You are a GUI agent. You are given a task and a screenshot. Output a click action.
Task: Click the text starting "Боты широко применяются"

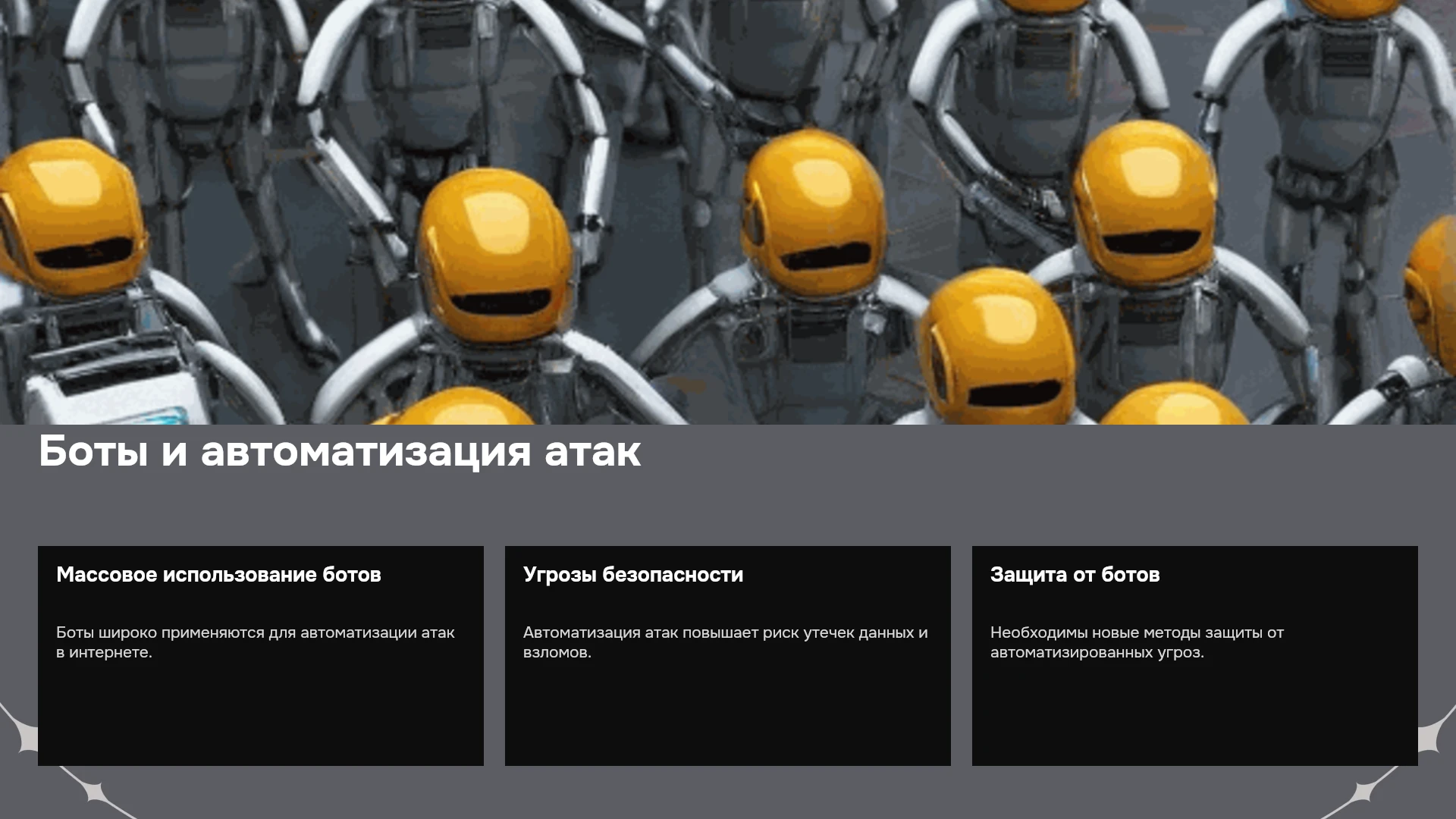point(256,642)
